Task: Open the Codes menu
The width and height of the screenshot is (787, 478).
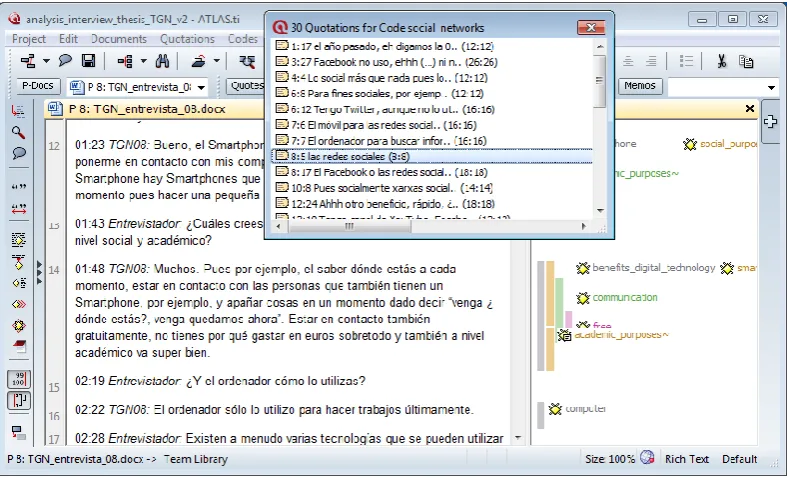Action: click(242, 39)
